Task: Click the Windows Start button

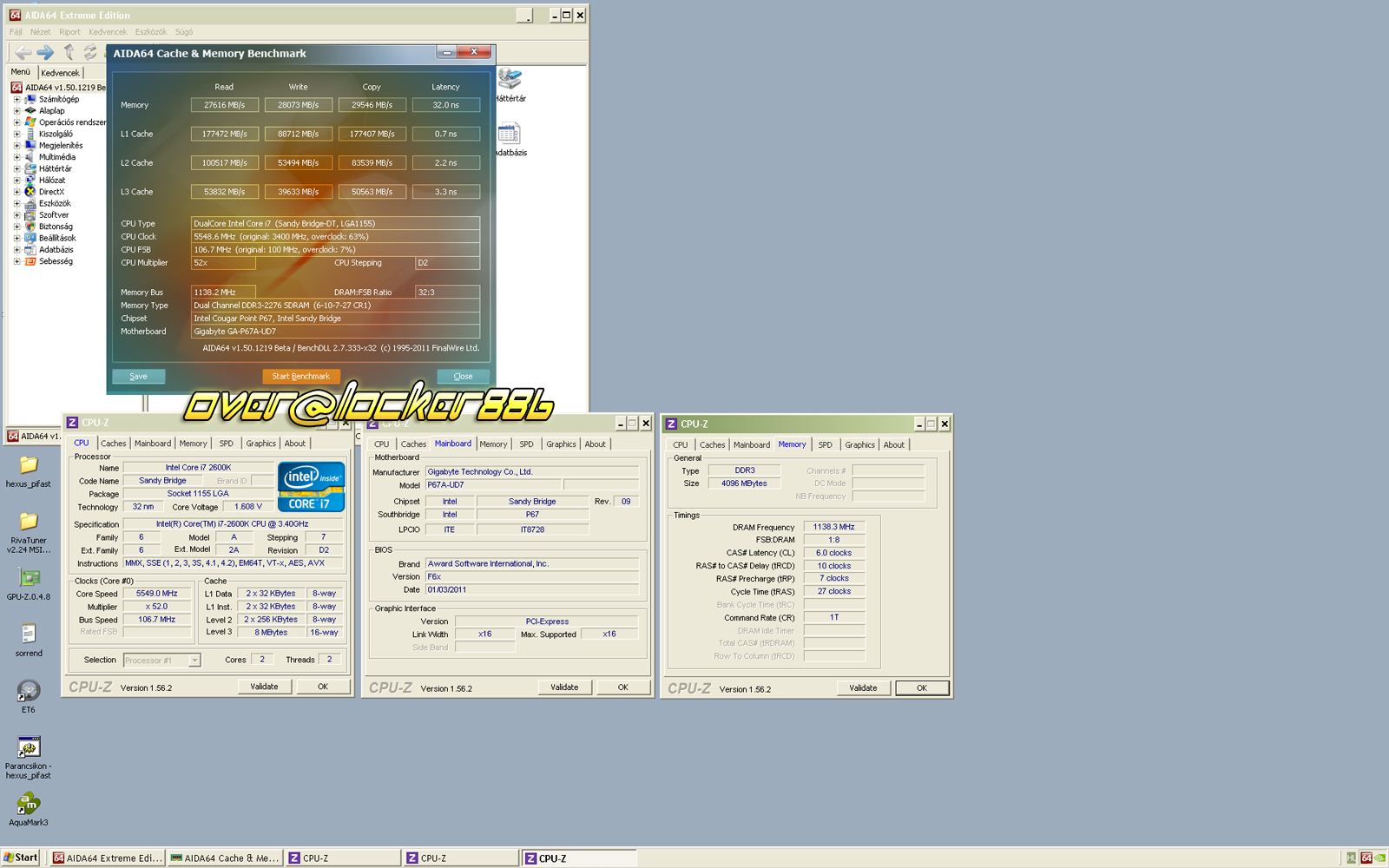Action: (21, 858)
